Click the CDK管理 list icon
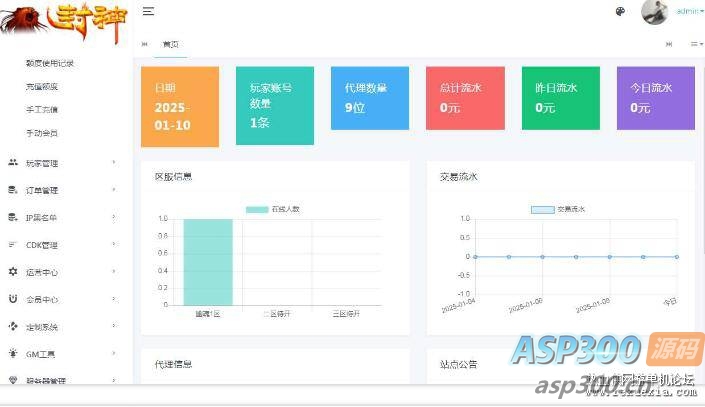The height and width of the screenshot is (407, 705). (x=13, y=244)
